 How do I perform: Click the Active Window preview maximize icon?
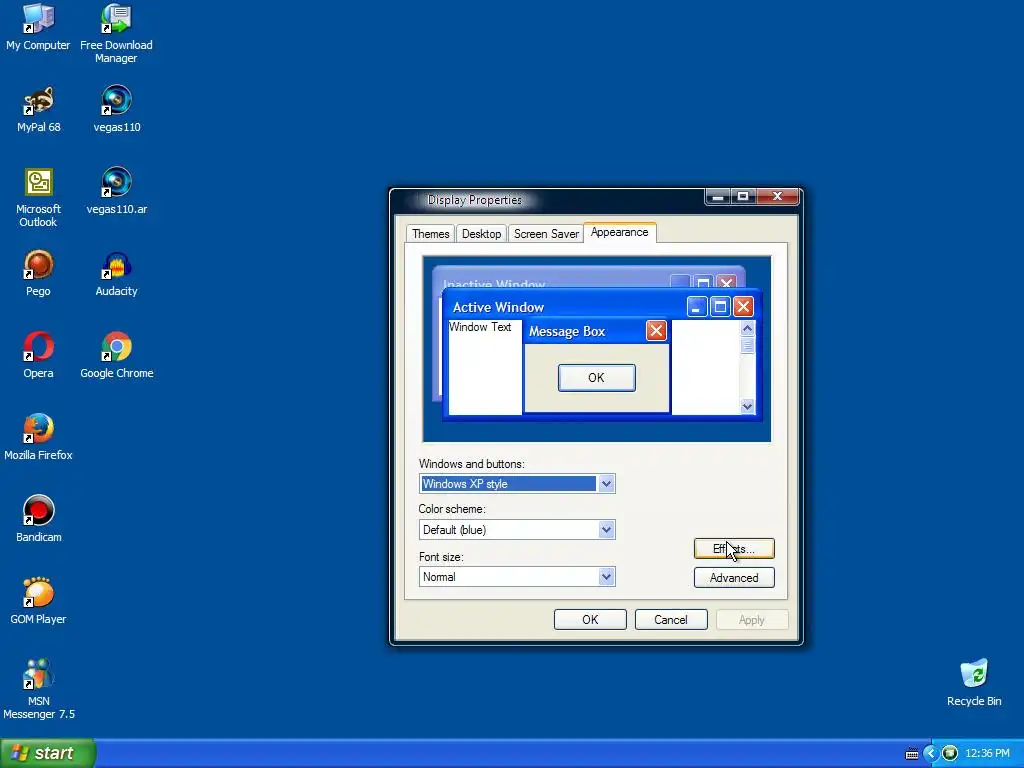(x=720, y=307)
